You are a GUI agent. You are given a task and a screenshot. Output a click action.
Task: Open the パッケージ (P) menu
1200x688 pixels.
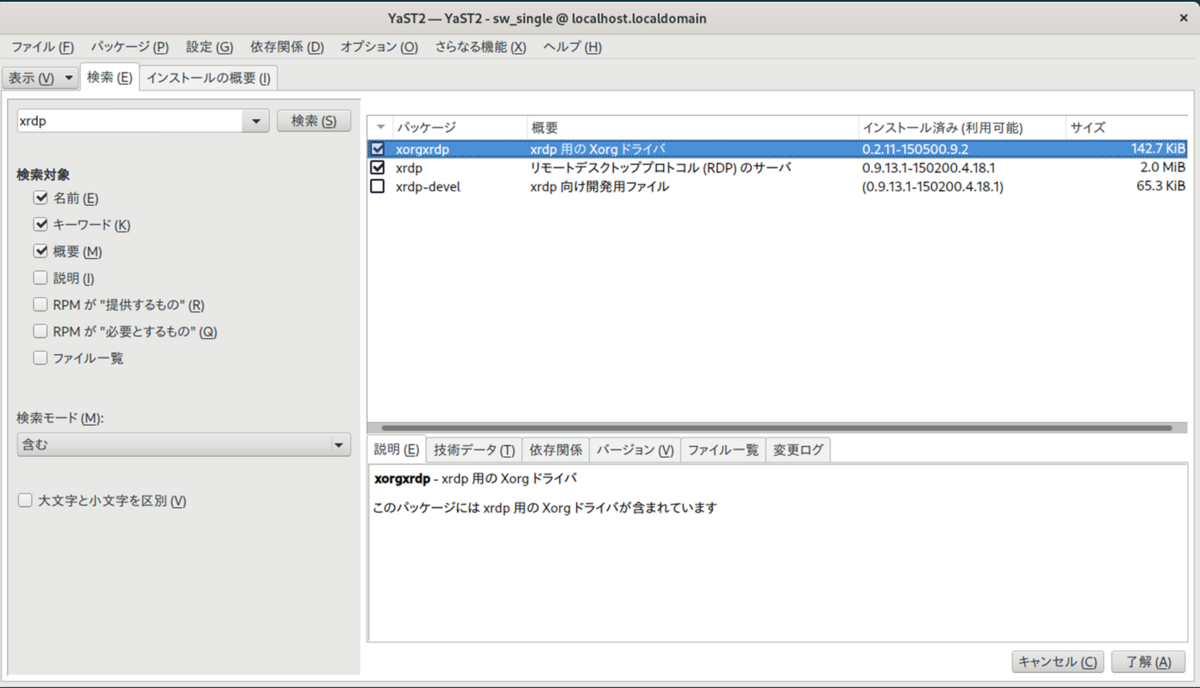click(x=129, y=47)
